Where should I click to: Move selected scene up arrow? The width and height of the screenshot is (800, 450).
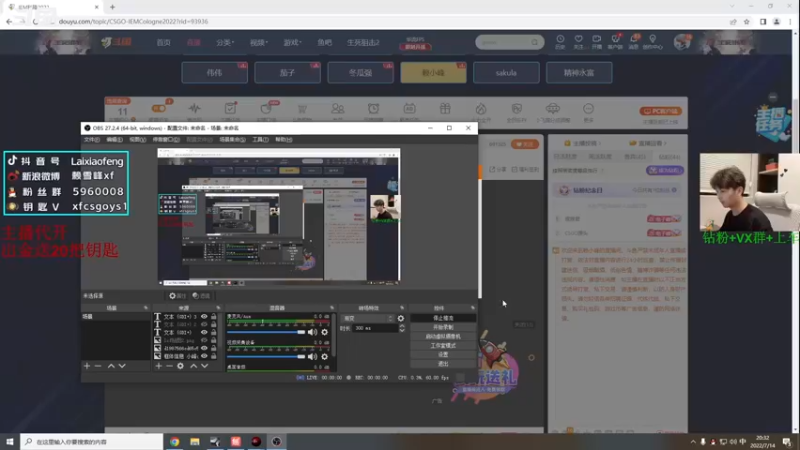pos(111,366)
